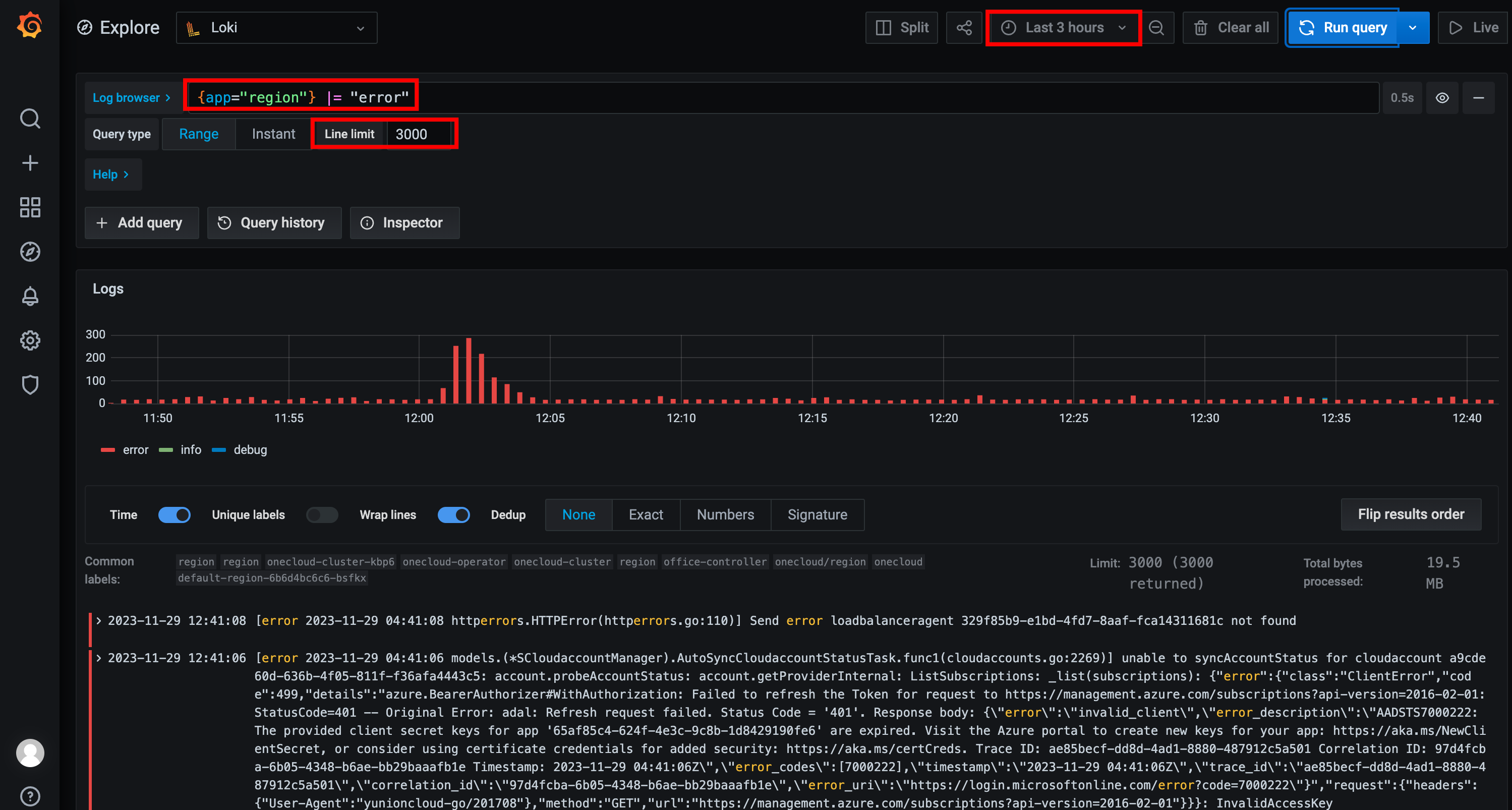Open Configuration gear icon in sidebar

30,340
